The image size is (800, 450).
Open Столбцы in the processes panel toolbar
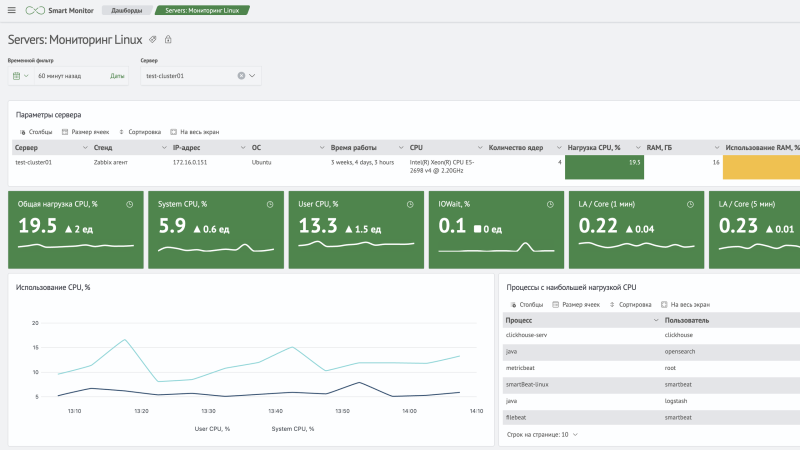[527, 305]
